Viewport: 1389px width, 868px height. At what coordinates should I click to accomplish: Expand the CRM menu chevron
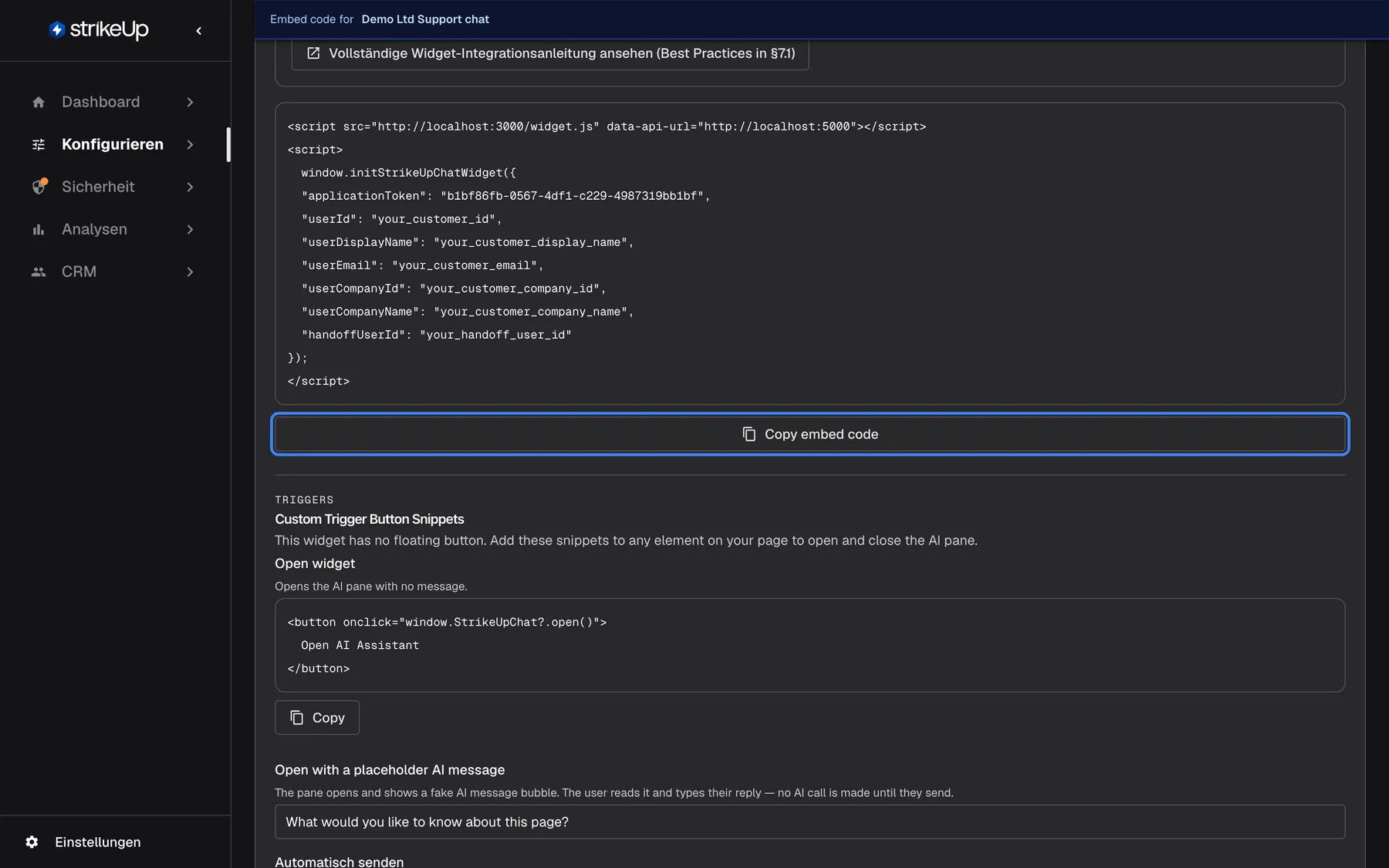tap(190, 272)
